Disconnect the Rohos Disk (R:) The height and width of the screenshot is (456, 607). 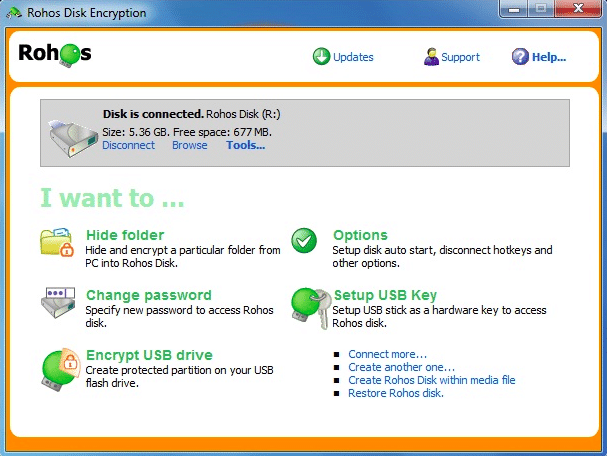[129, 145]
